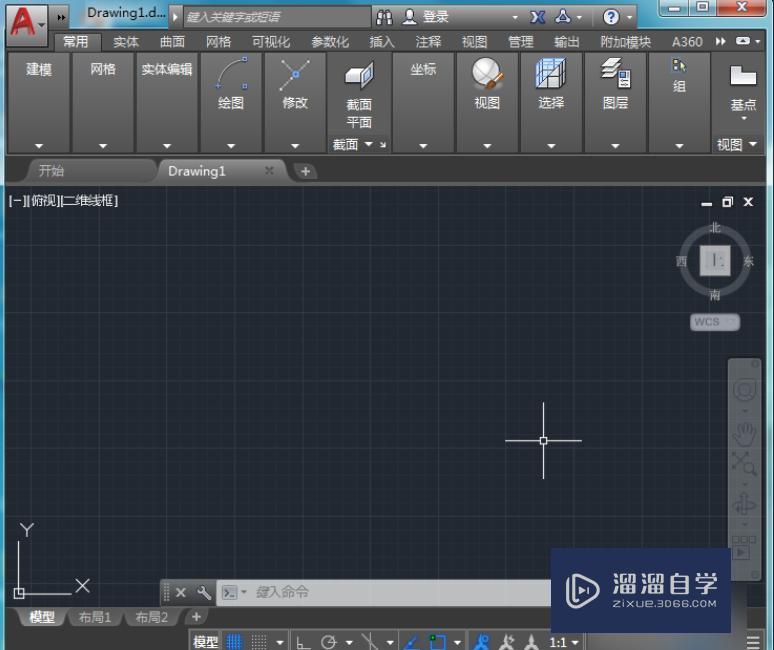
Task: Switch to the 布局1 layout tab
Action: coord(95,617)
